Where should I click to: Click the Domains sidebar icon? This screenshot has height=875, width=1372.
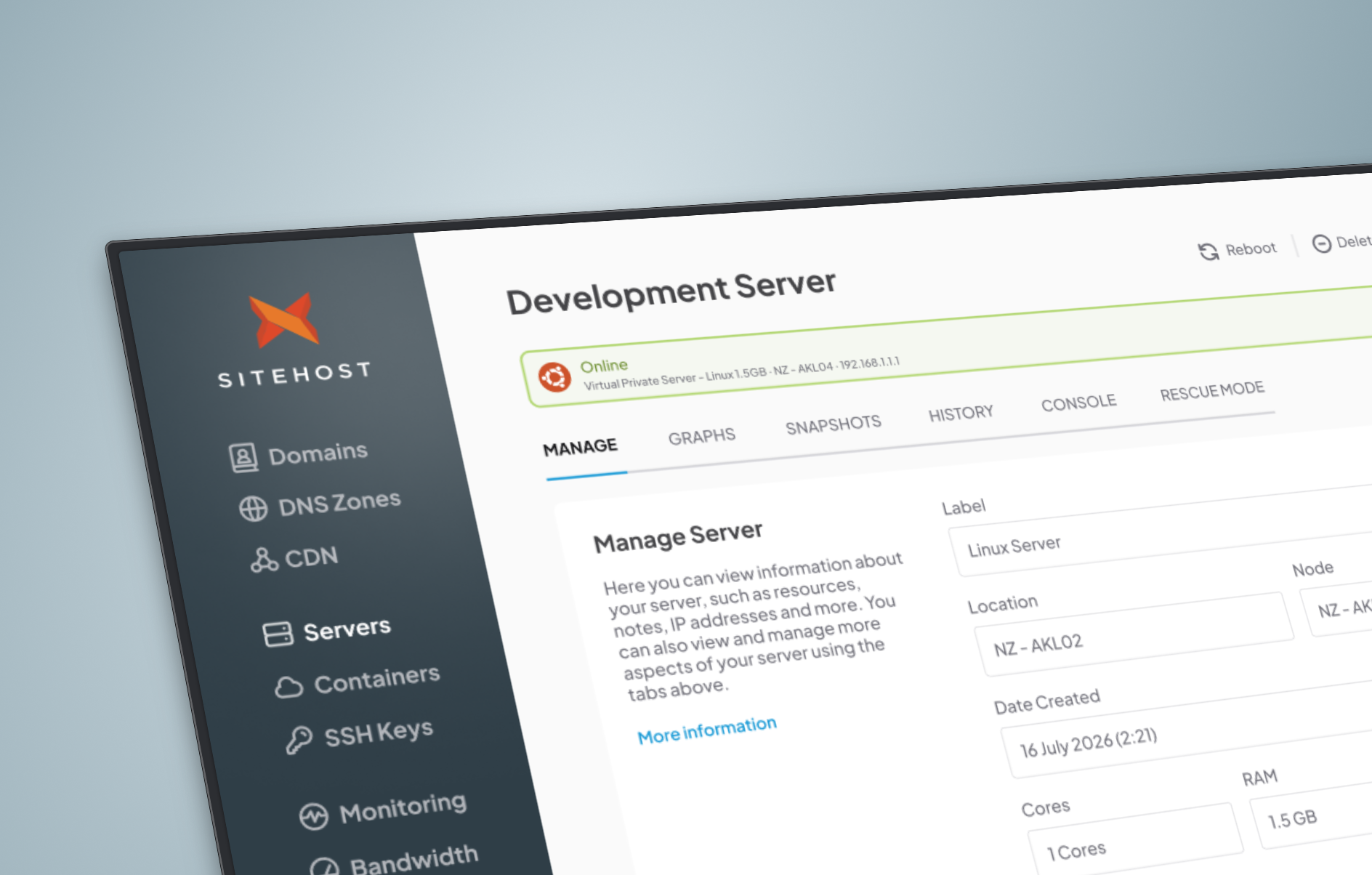(x=243, y=458)
